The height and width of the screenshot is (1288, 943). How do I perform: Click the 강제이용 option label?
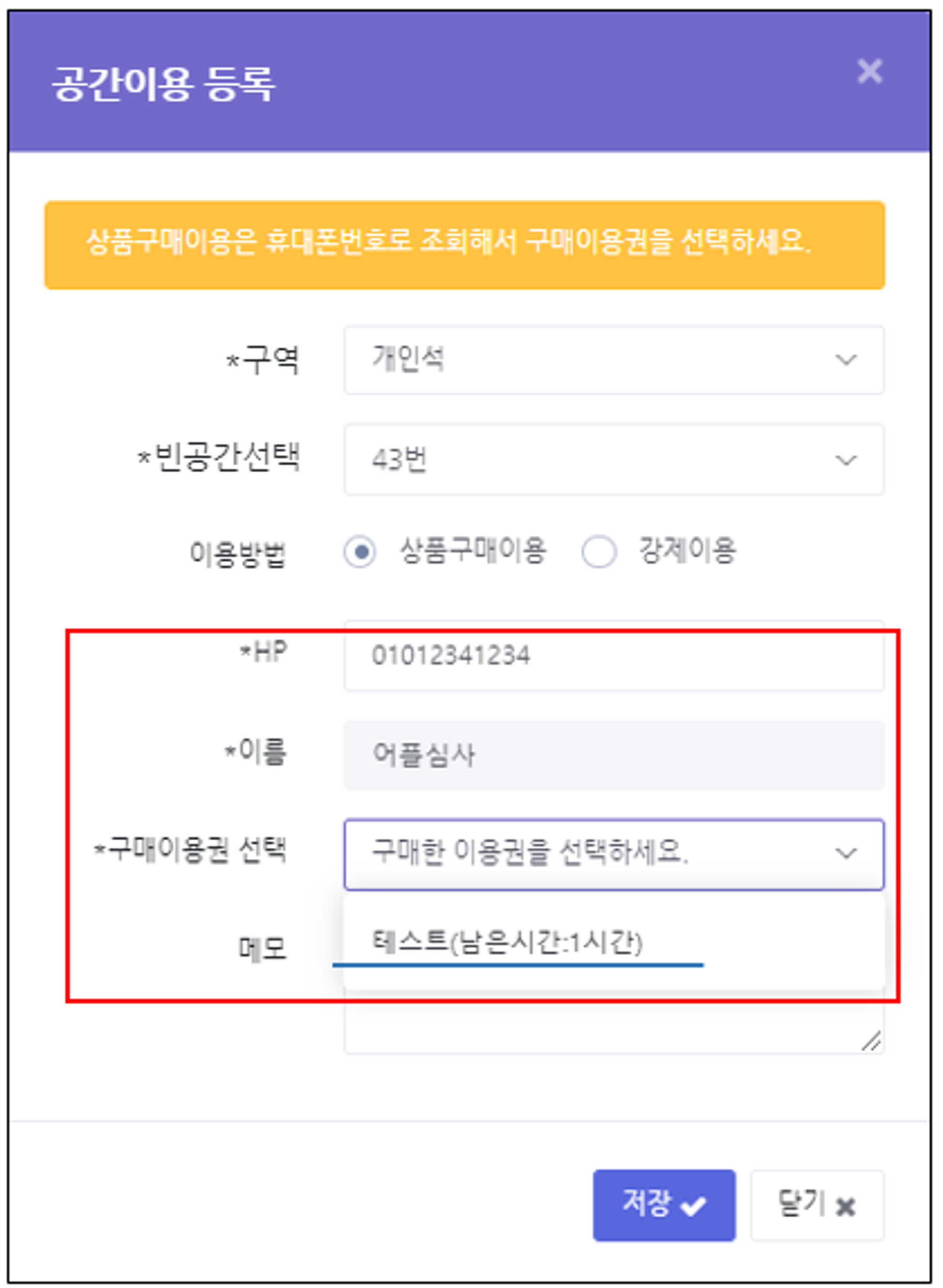point(687,550)
